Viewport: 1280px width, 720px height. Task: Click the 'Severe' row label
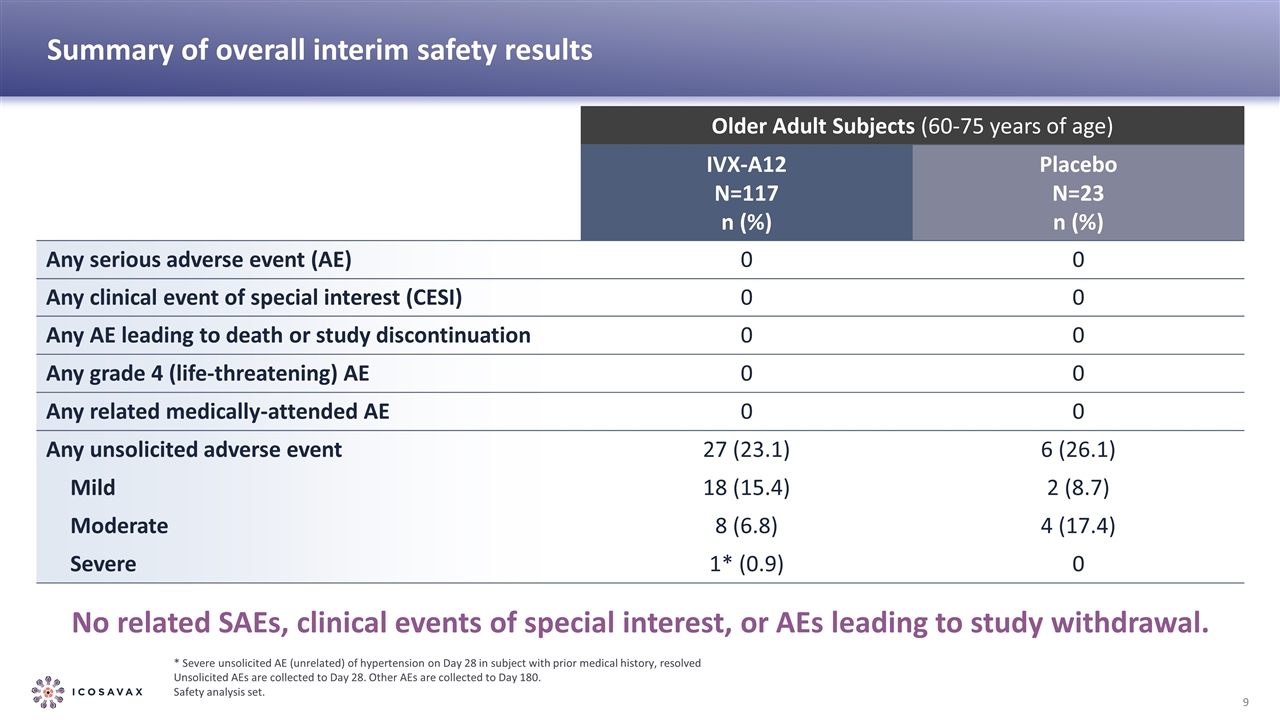pos(103,564)
